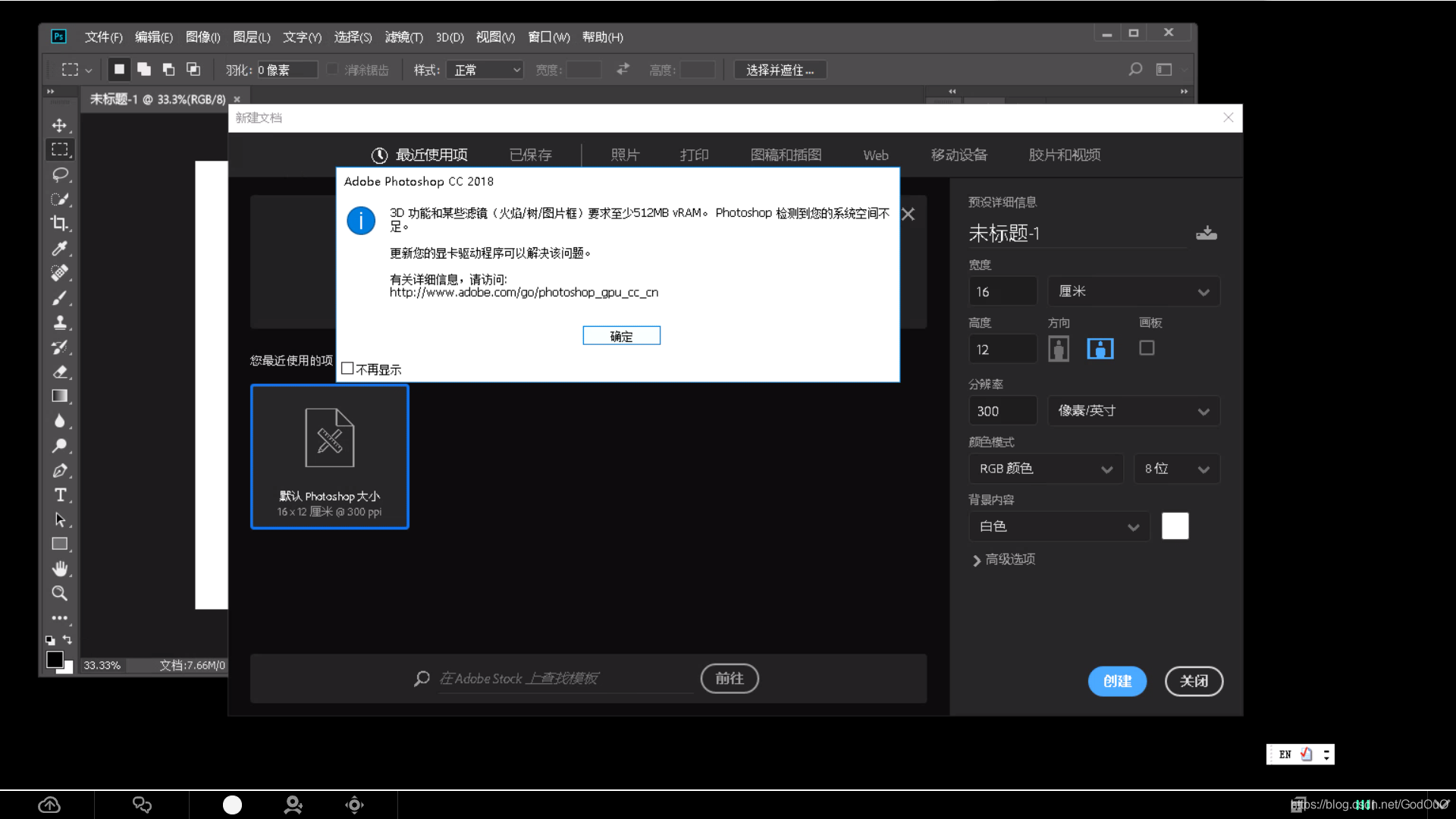This screenshot has height=819, width=1456.
Task: Select the Path Selection tool
Action: point(59,519)
